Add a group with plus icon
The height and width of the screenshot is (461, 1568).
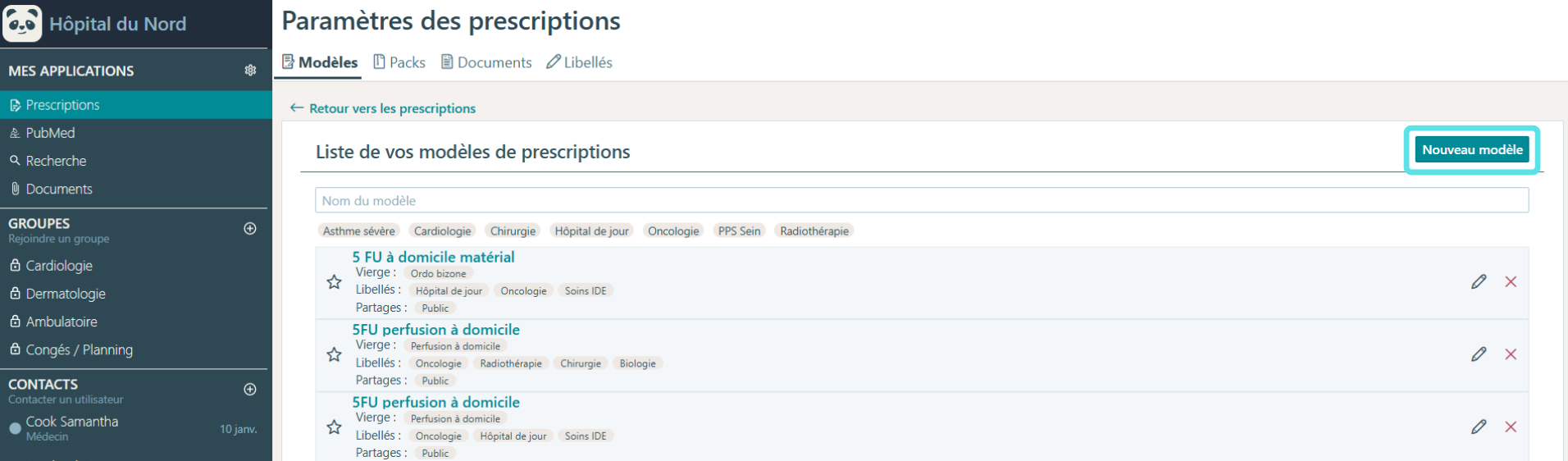pos(250,229)
